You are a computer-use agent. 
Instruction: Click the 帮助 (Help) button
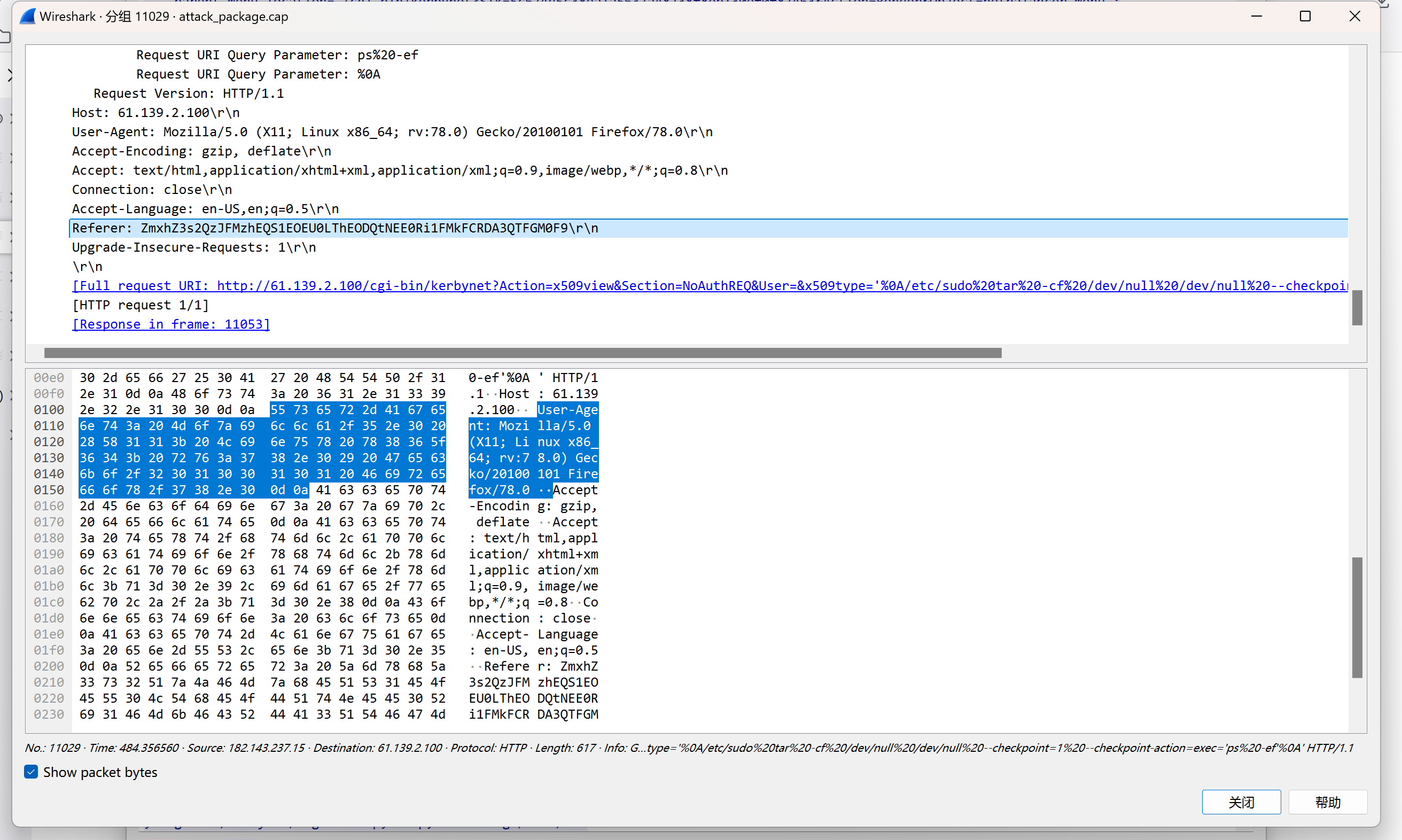coord(1327,802)
